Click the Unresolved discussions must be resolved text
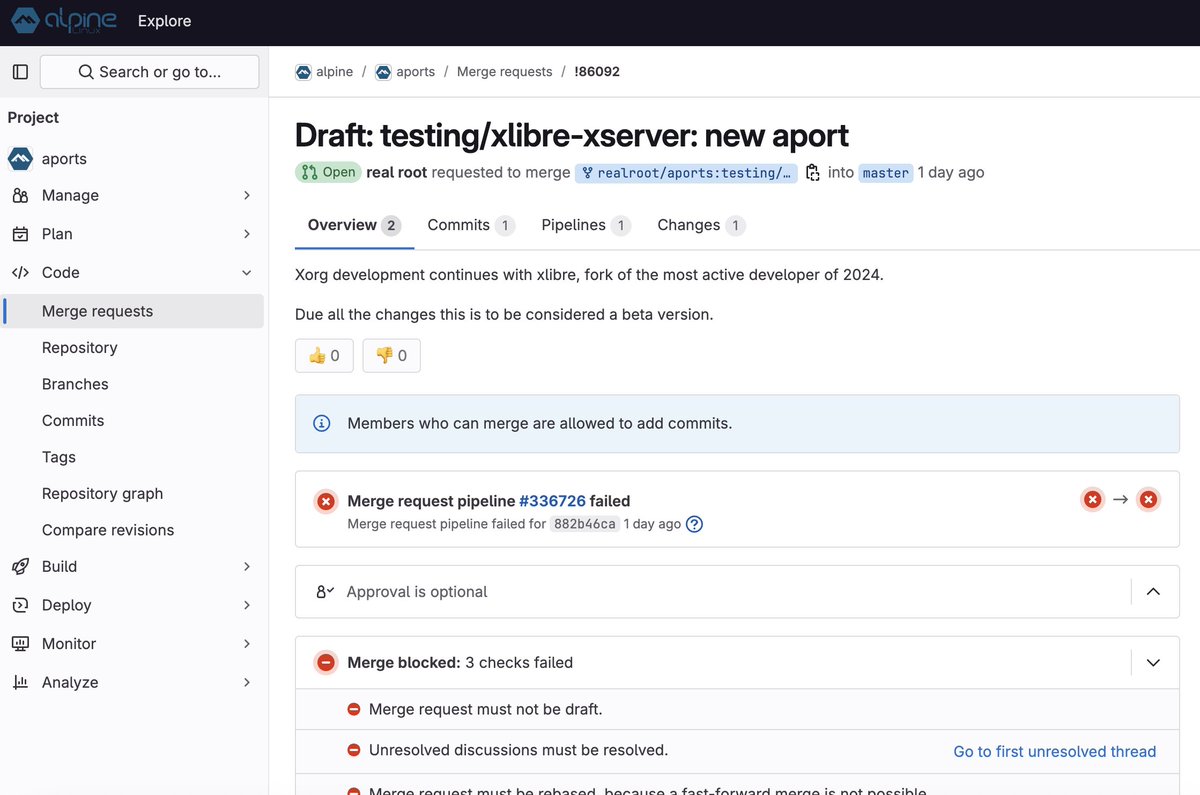 pos(518,750)
